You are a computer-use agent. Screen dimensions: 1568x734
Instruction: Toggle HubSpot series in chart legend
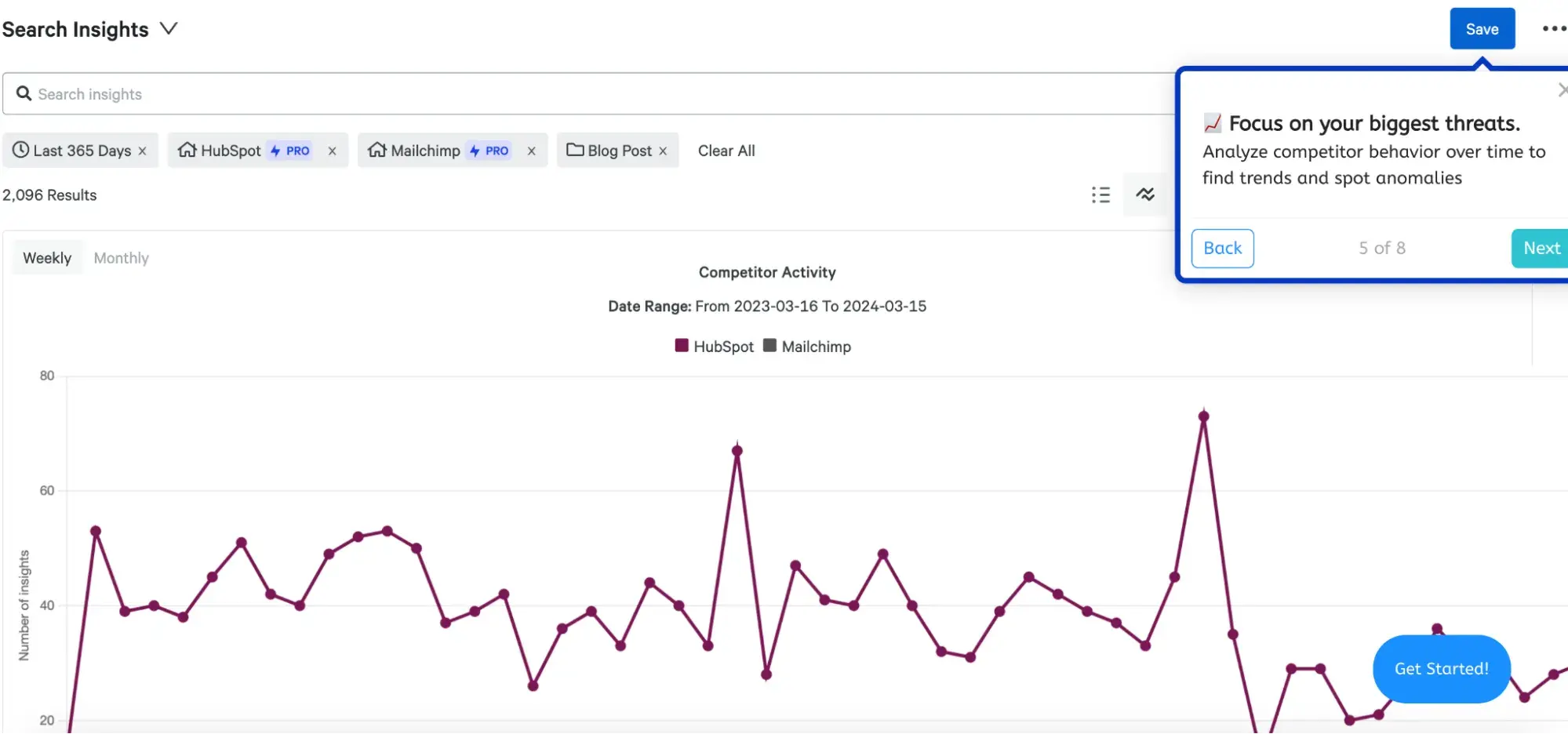click(714, 347)
